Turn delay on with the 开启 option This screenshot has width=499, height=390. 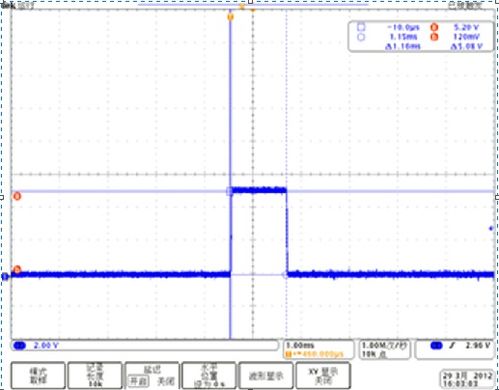click(137, 381)
